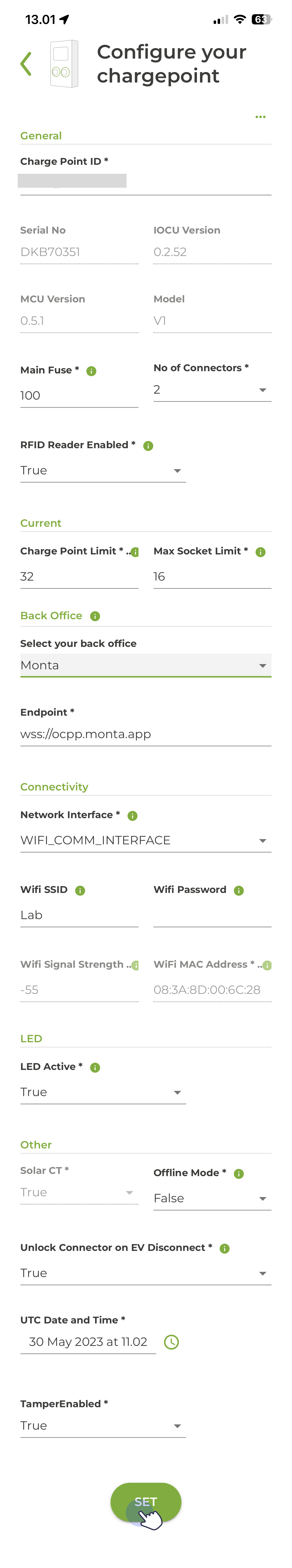The width and height of the screenshot is (292, 1568).
Task: Edit the Wifi SSID field
Action: pos(79,915)
